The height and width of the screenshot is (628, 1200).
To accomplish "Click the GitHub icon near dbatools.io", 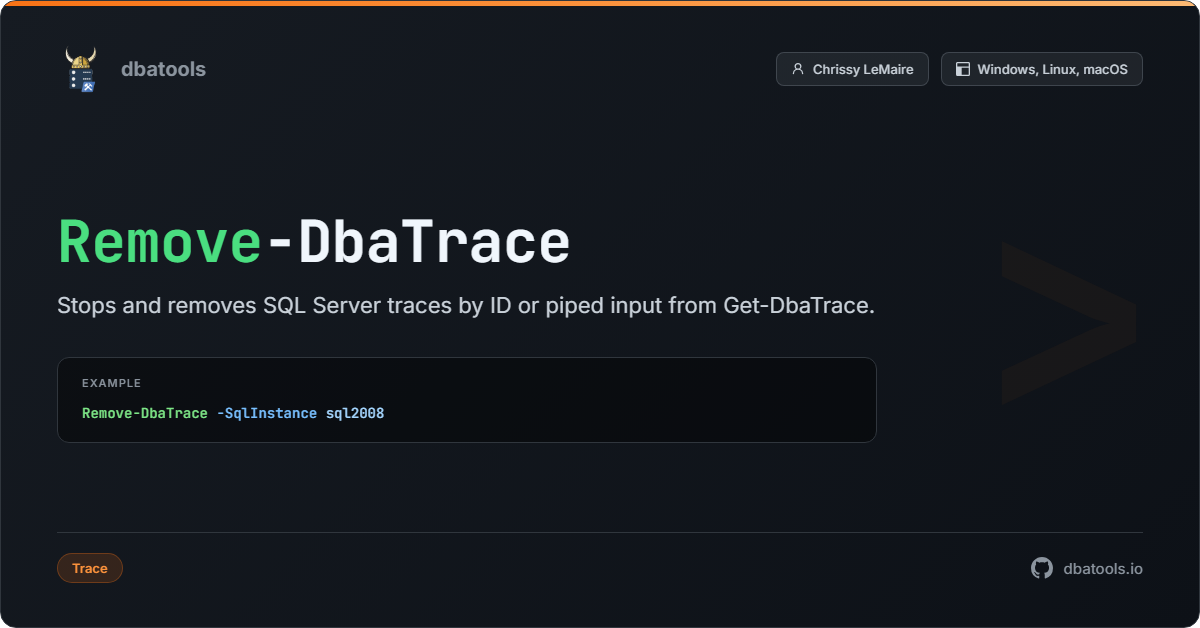I will [1042, 568].
